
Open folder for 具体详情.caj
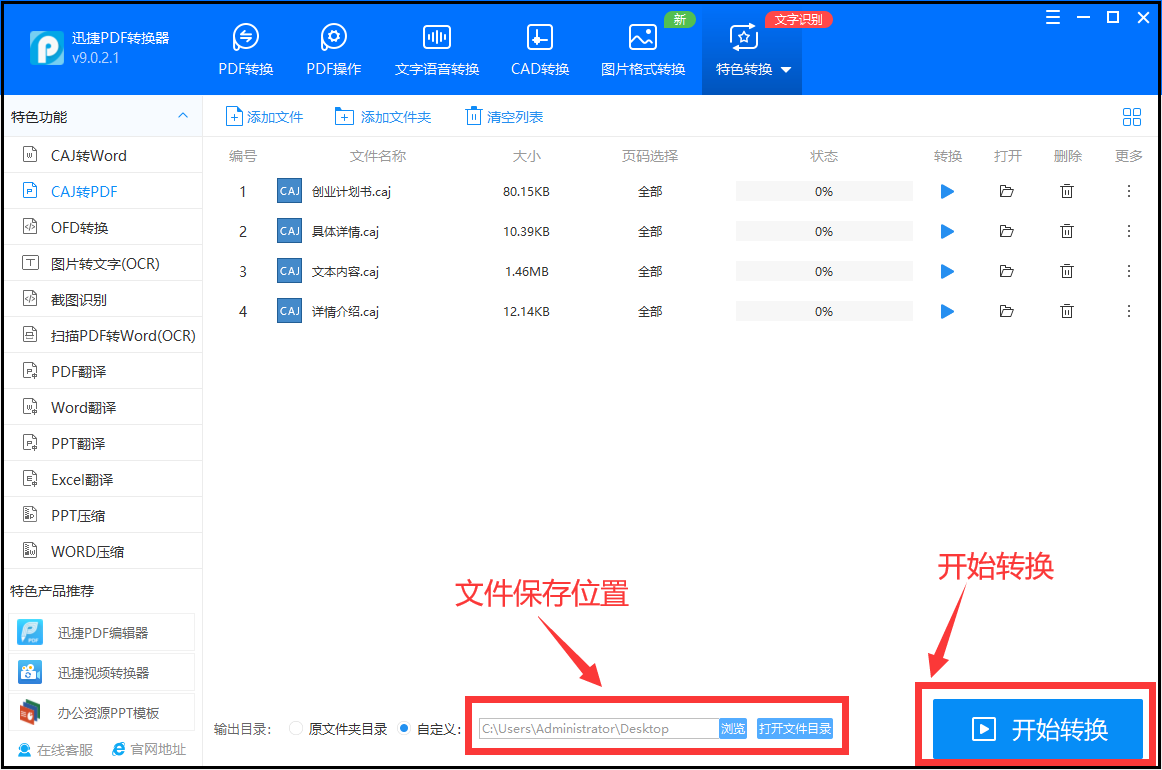(x=1006, y=231)
